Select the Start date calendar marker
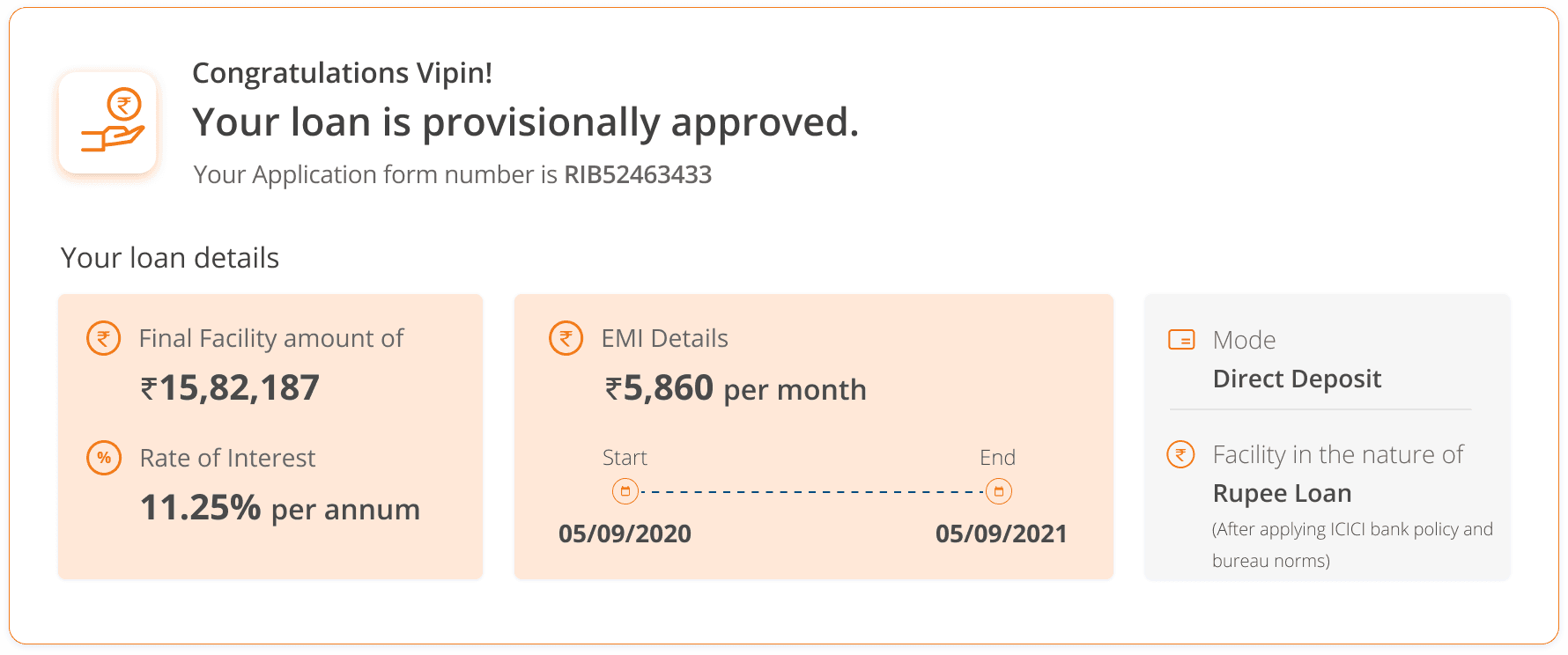 (x=625, y=491)
